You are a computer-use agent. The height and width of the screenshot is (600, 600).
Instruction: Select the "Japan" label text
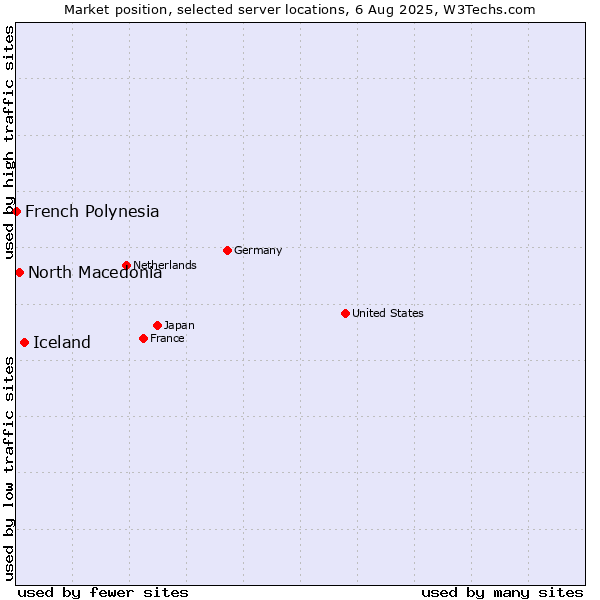pos(179,326)
